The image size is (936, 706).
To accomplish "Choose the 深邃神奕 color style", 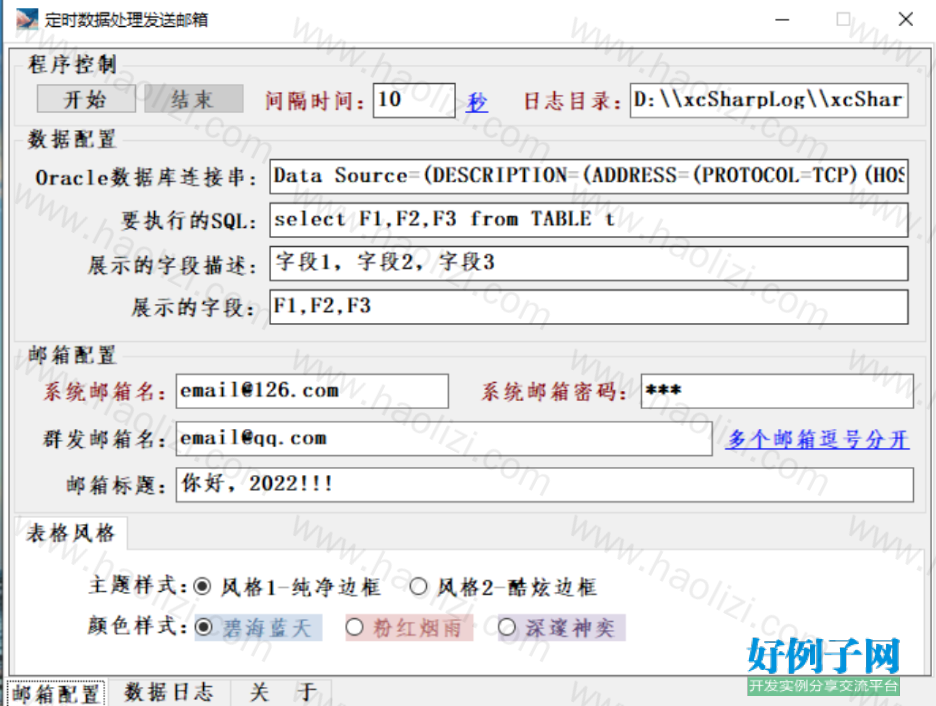I will coord(561,628).
